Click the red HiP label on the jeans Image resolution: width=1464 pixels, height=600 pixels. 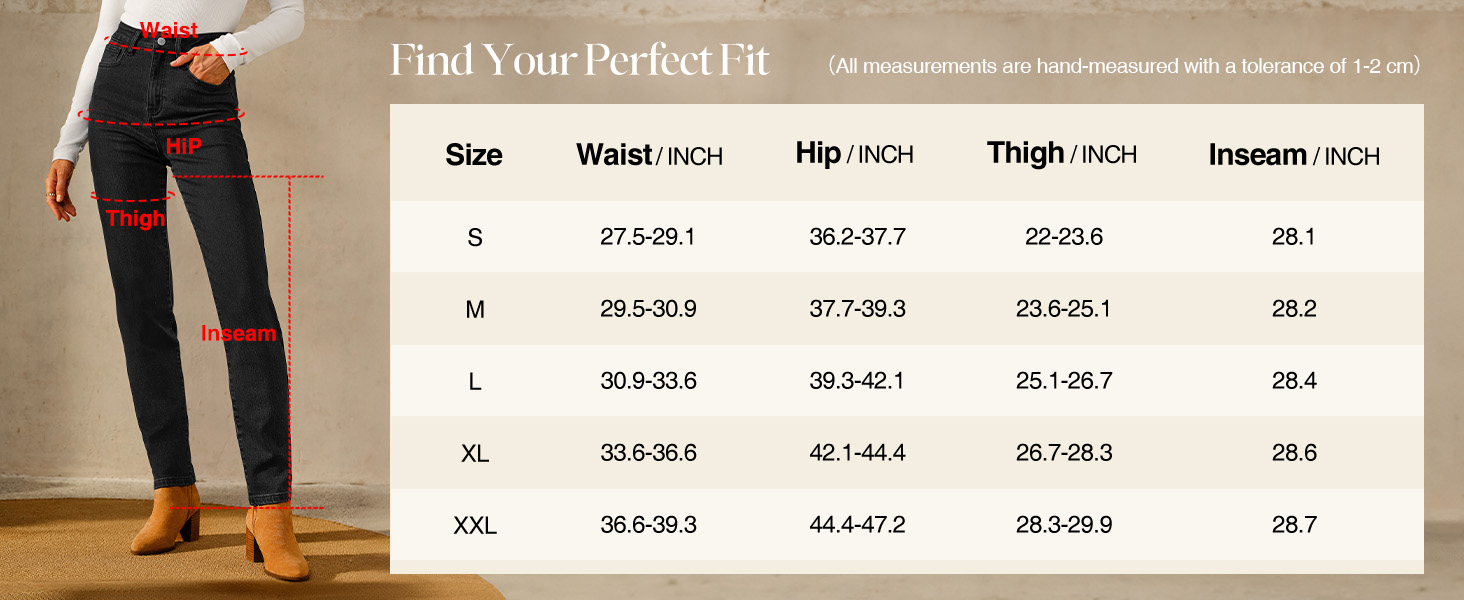183,146
